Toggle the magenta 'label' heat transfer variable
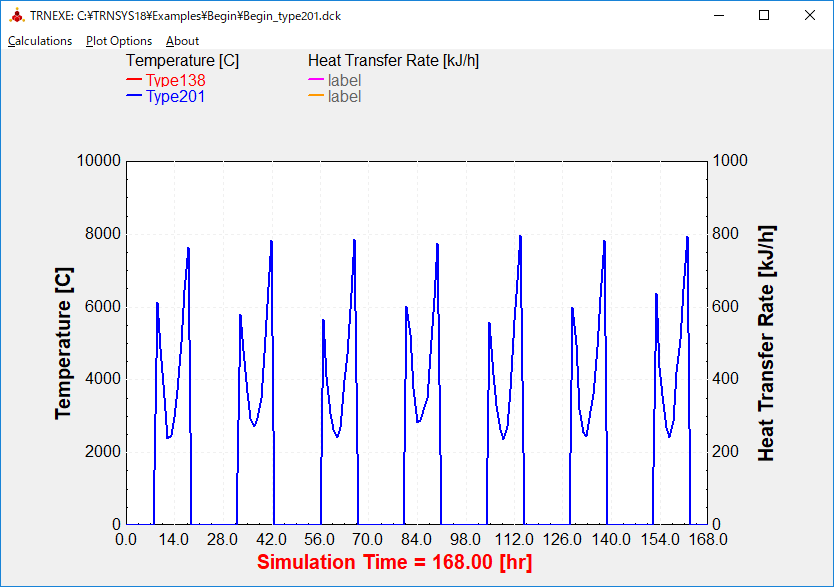This screenshot has width=834, height=587. coord(344,80)
